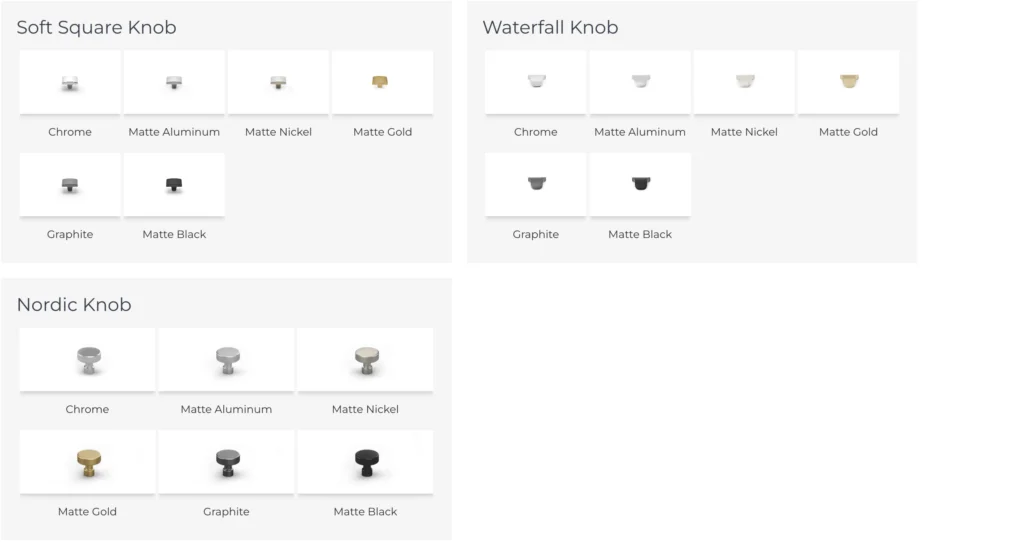Pick the Waterfall Knob Chrome finish
Viewport: 1024px width, 544px height.
[x=536, y=82]
